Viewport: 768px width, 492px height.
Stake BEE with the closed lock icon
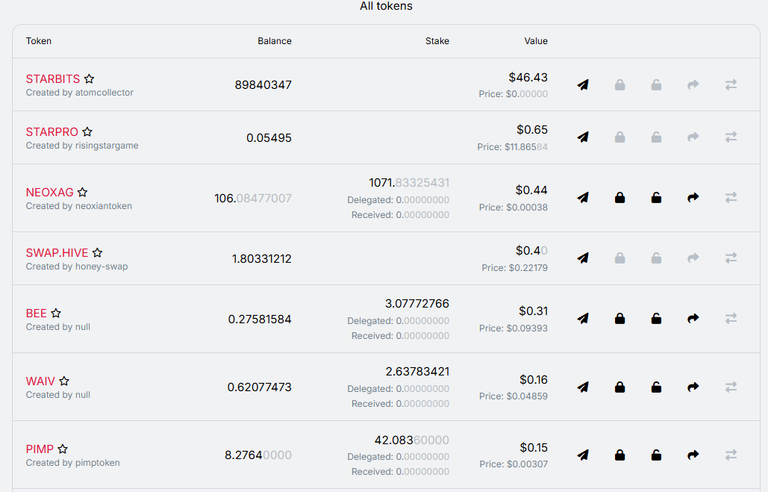620,319
